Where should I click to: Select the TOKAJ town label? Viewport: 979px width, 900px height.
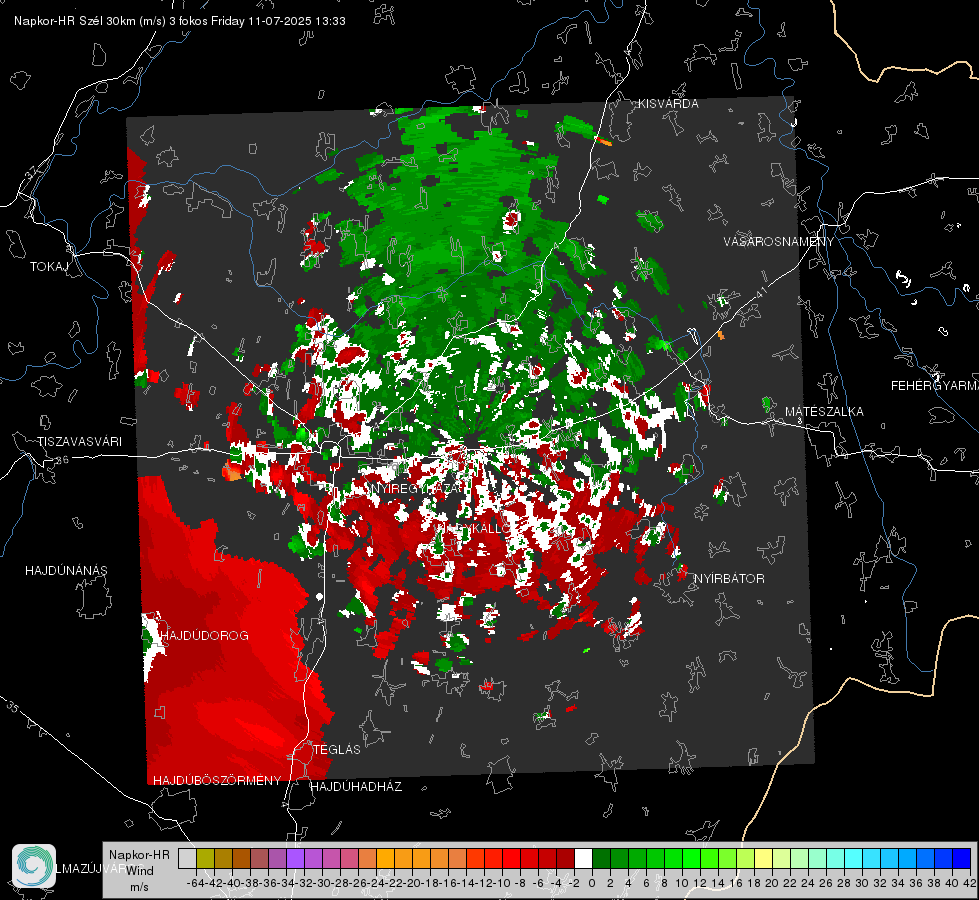point(49,267)
